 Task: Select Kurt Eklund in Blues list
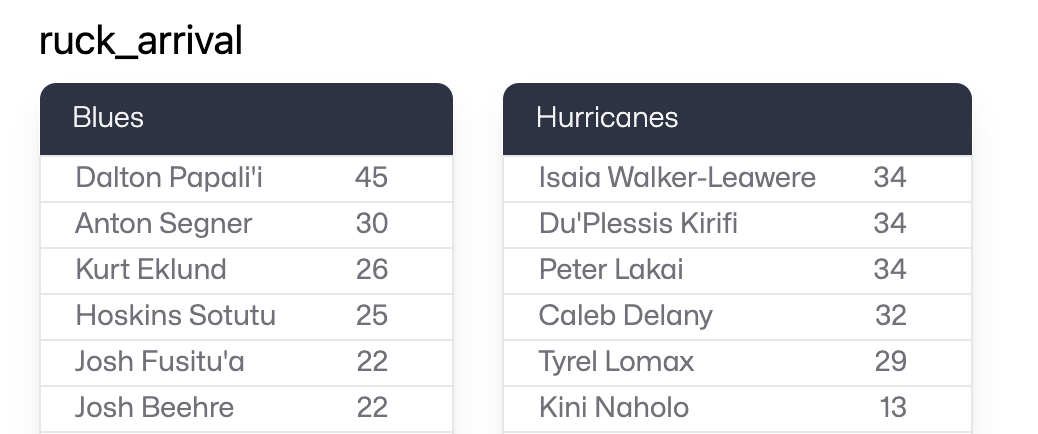coord(151,270)
